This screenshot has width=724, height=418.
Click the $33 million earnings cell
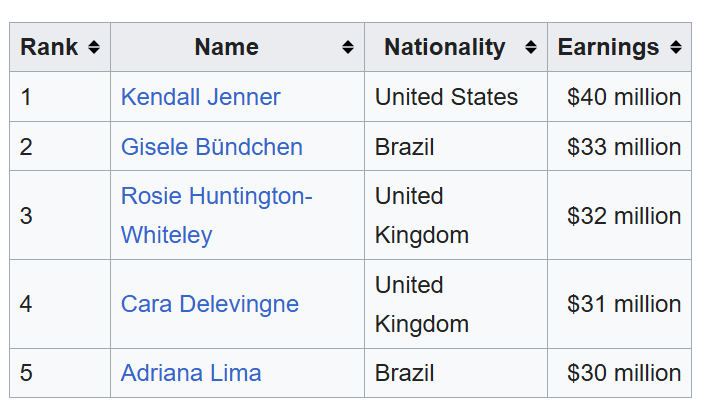pyautogui.click(x=619, y=146)
